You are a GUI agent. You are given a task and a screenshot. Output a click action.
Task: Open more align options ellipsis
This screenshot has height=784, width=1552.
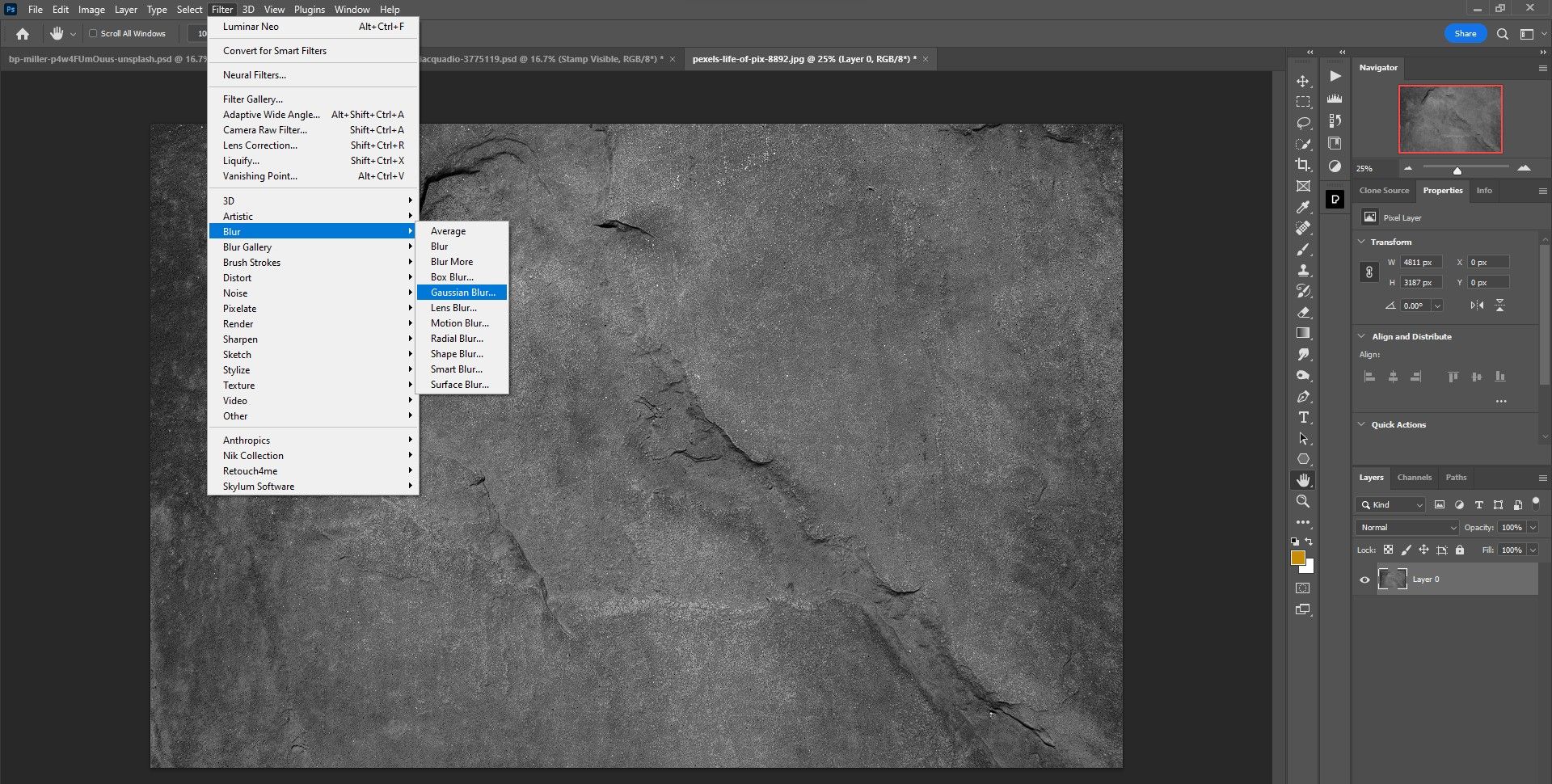coord(1501,401)
